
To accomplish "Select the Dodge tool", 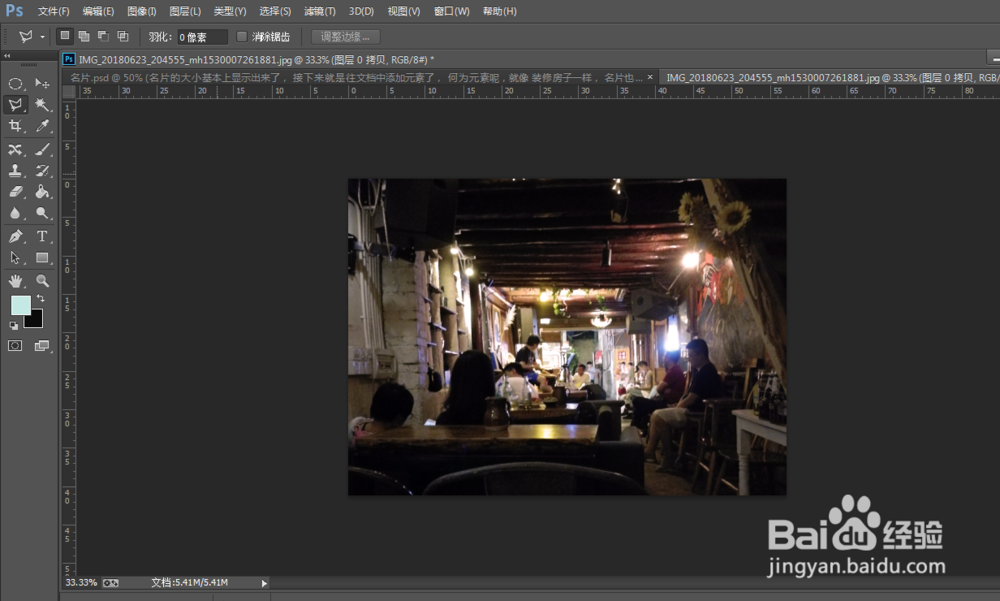I will tap(42, 213).
